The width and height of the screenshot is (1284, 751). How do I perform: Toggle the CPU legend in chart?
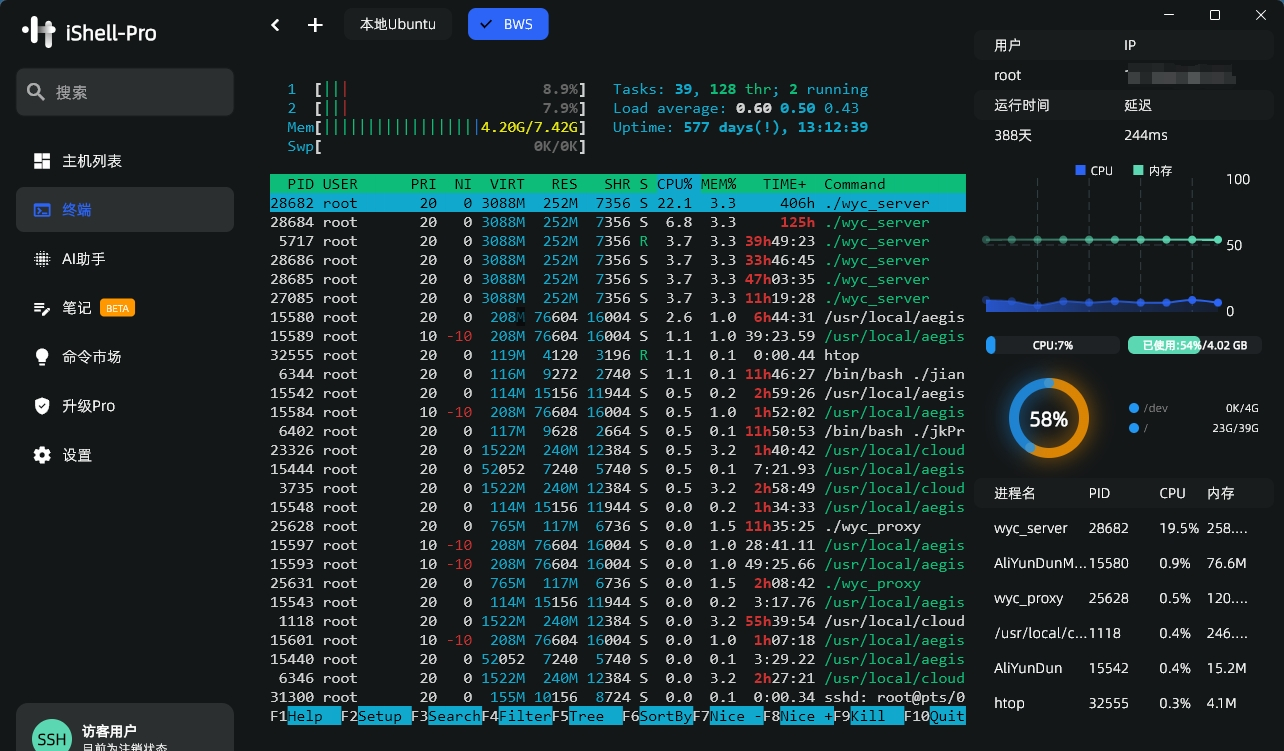point(1094,171)
